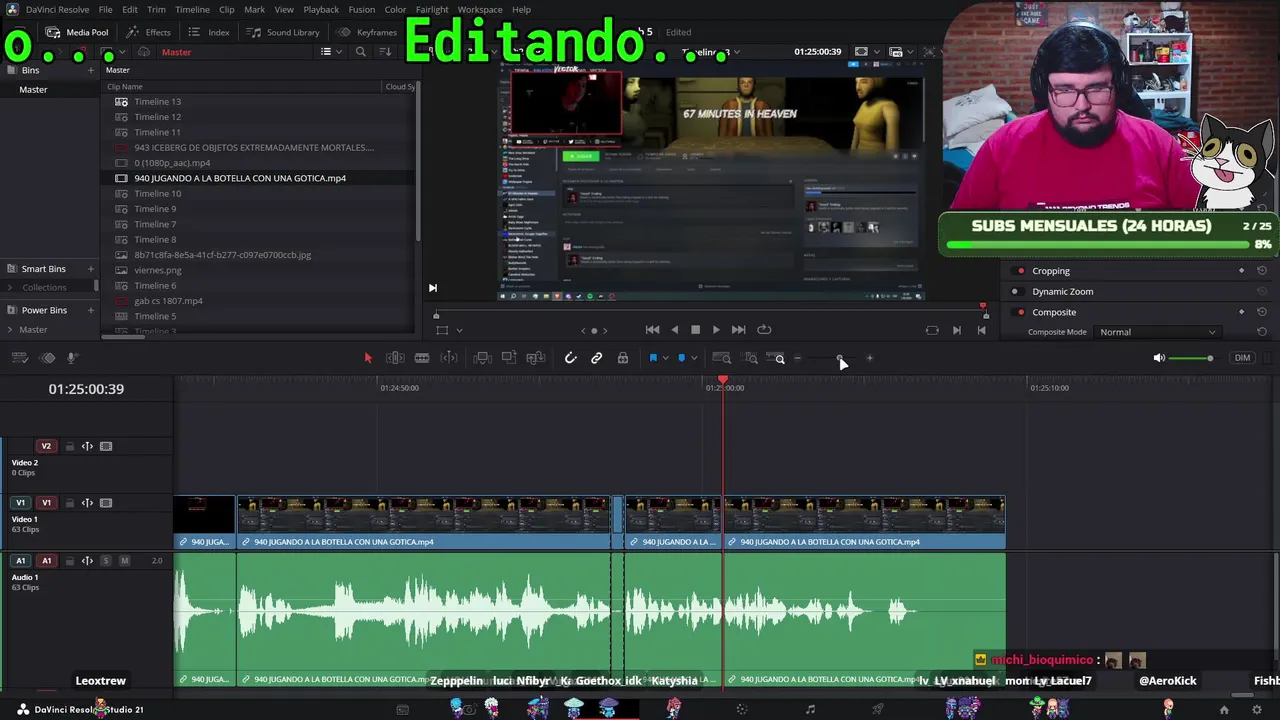Zoom in timeline with plus button
This screenshot has width=1280, height=720.
(x=869, y=358)
